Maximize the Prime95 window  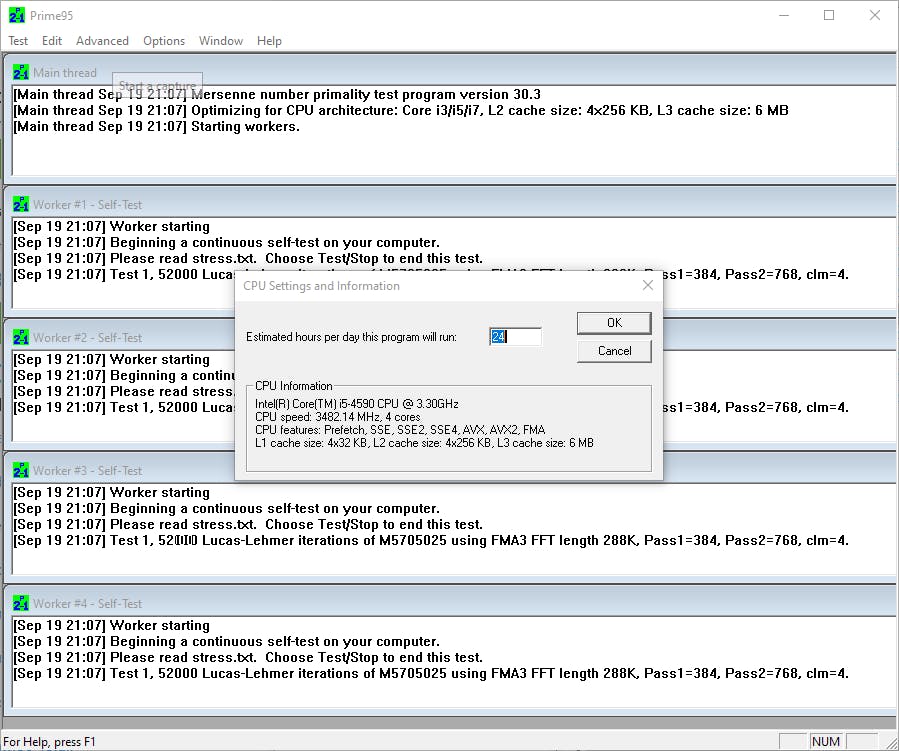click(x=829, y=15)
